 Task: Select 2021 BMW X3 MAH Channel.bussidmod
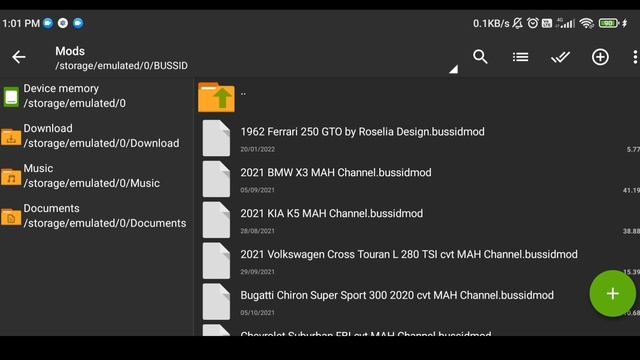point(336,173)
